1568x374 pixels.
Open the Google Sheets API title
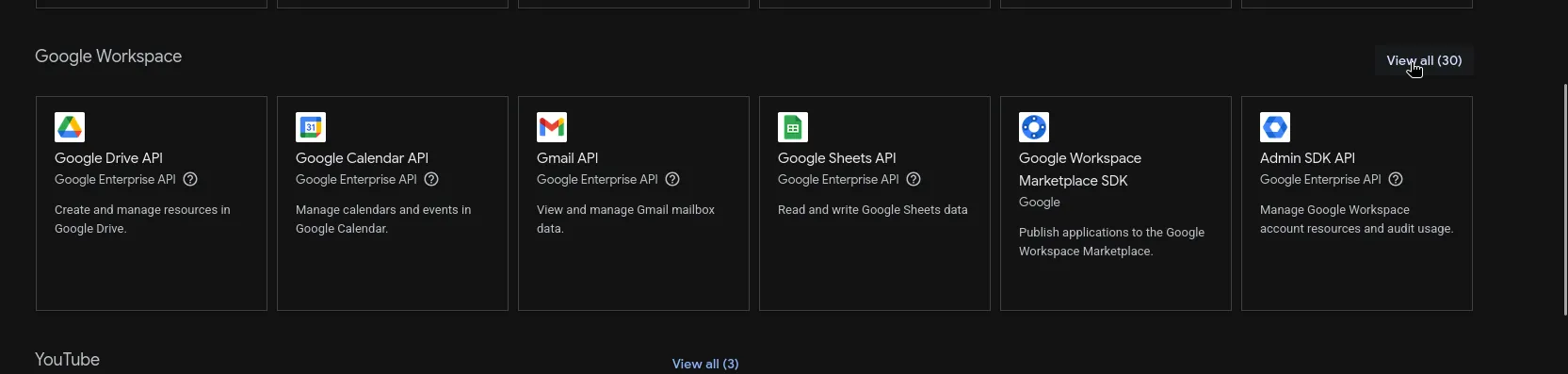coord(836,158)
